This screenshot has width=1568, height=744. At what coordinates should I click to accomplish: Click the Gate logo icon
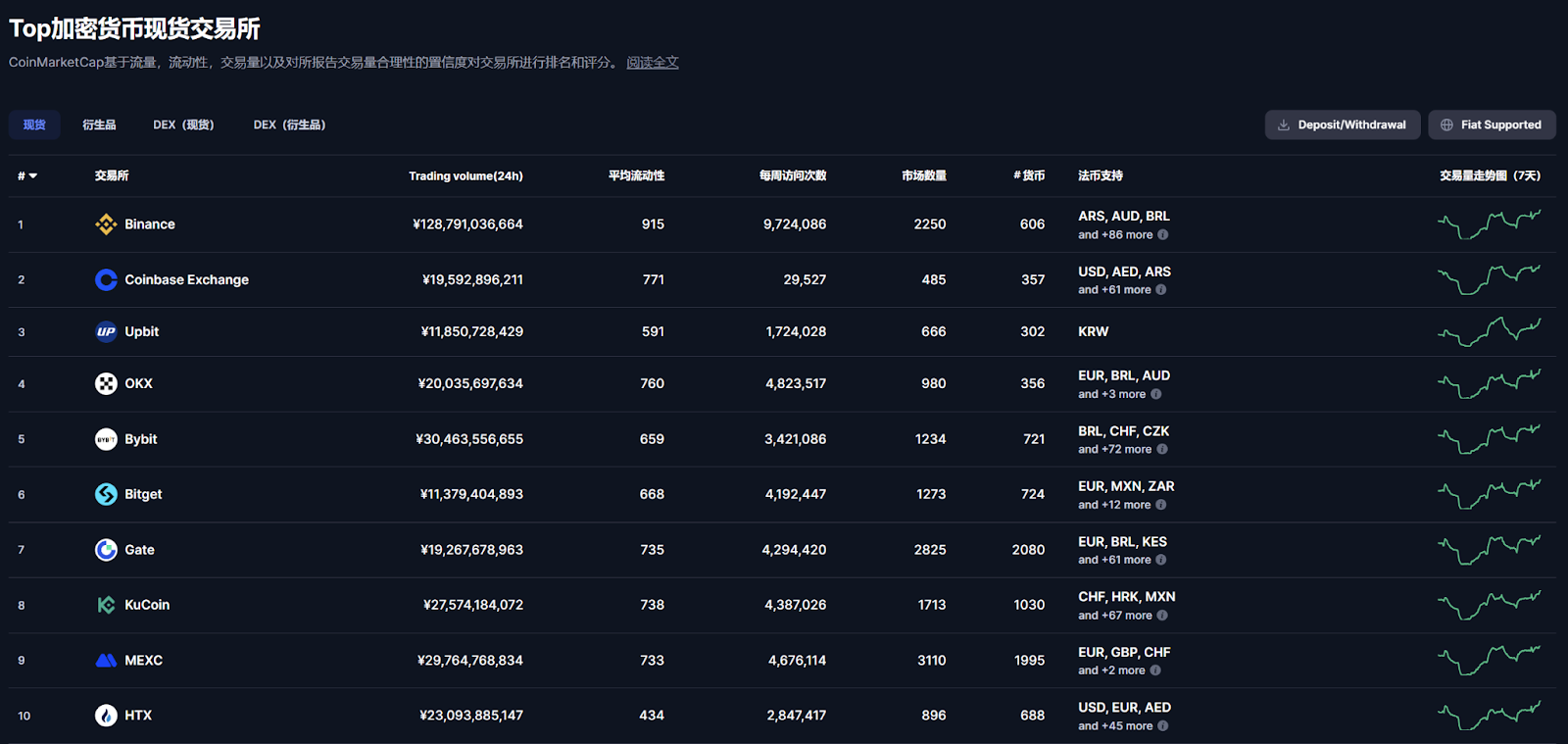pyautogui.click(x=106, y=550)
